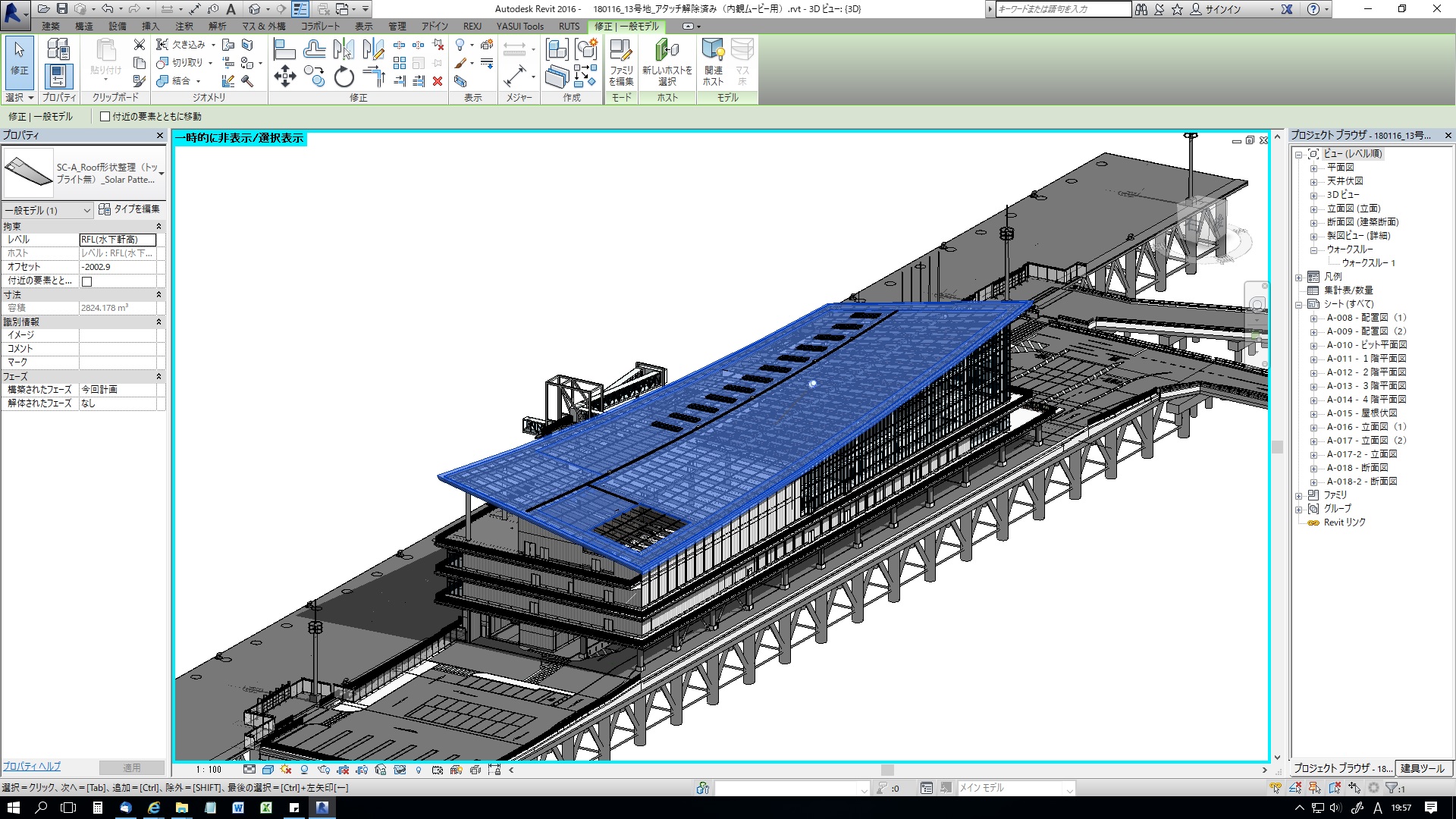
Task: Click Pick New Host (新しいホストを選択)
Action: (x=667, y=62)
